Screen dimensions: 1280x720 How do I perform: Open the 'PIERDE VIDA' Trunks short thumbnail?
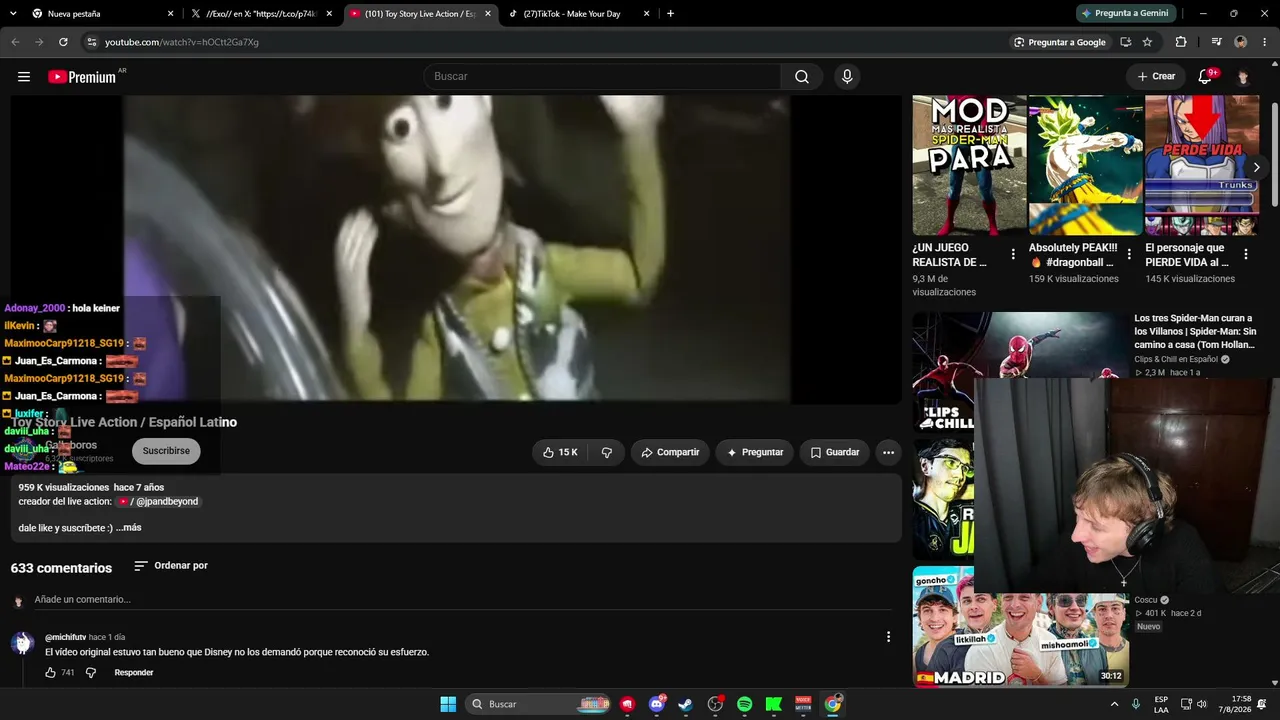[1202, 165]
